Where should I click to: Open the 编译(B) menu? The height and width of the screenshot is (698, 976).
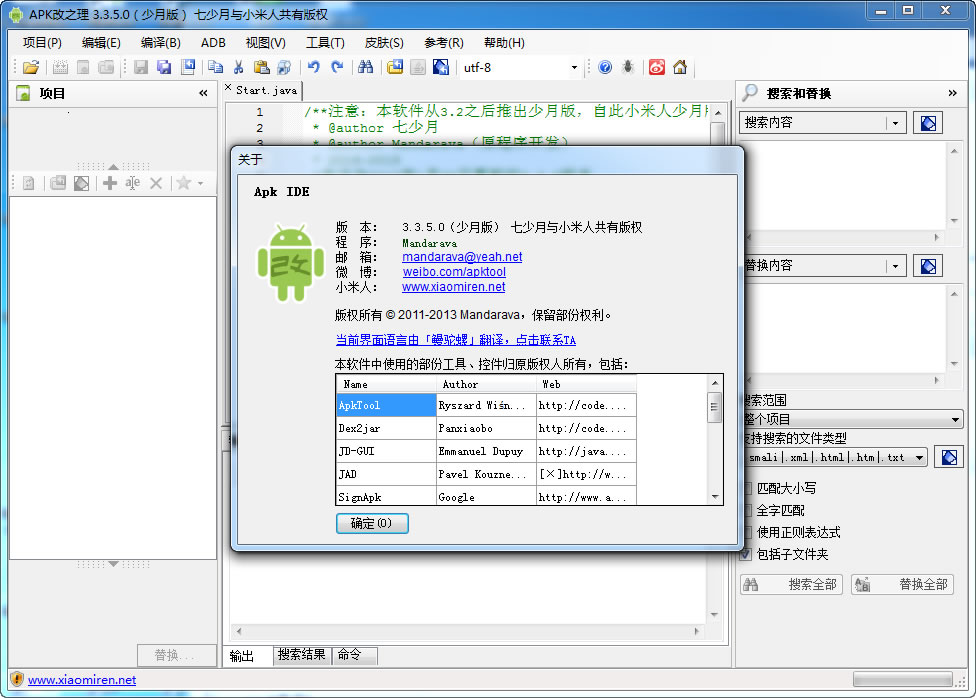[161, 42]
